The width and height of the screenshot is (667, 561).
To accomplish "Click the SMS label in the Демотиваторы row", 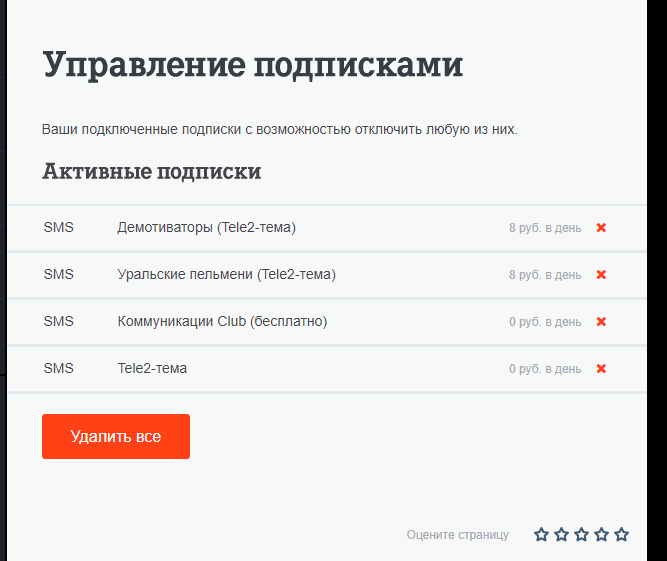I will (59, 227).
